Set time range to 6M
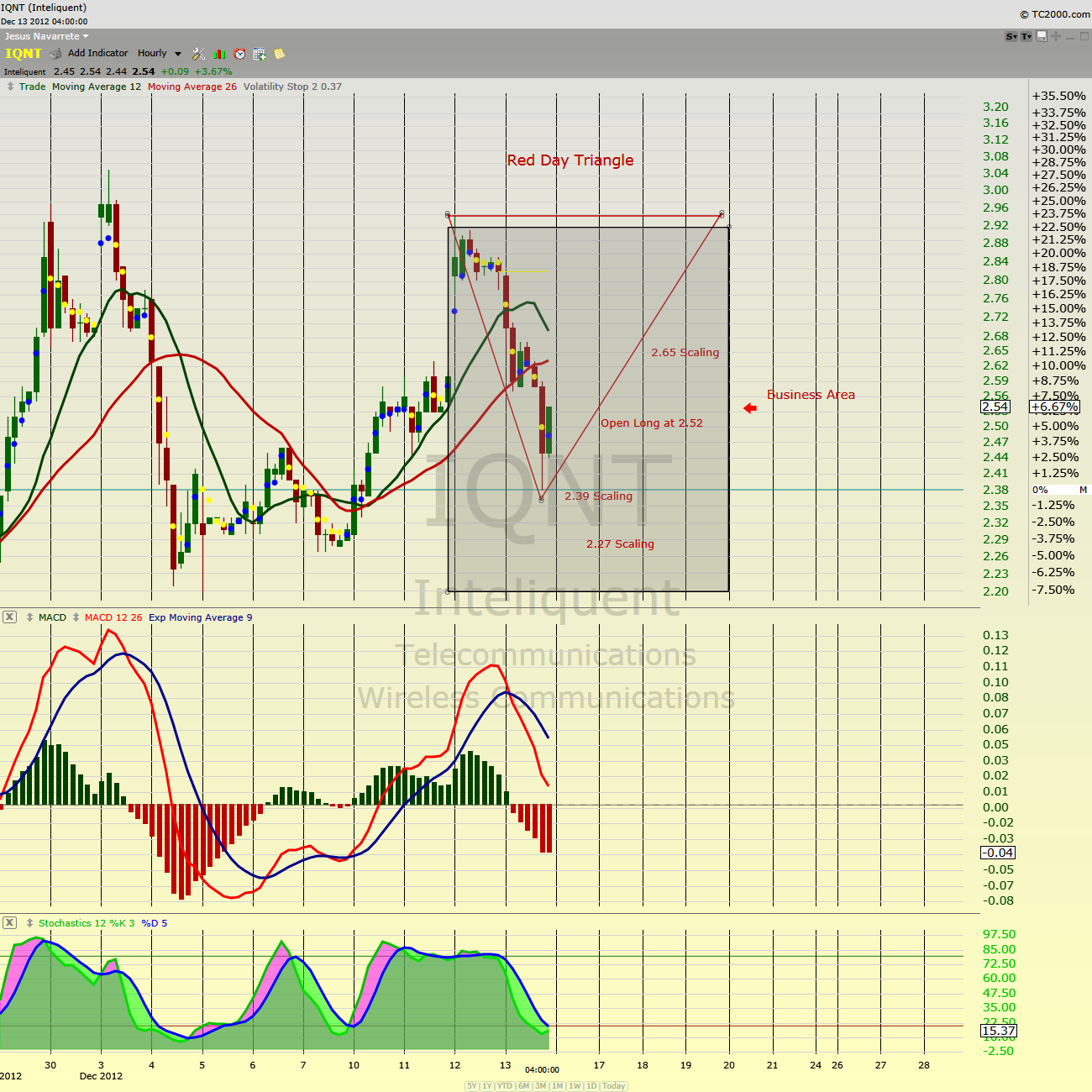The height and width of the screenshot is (1092, 1092). click(524, 1086)
